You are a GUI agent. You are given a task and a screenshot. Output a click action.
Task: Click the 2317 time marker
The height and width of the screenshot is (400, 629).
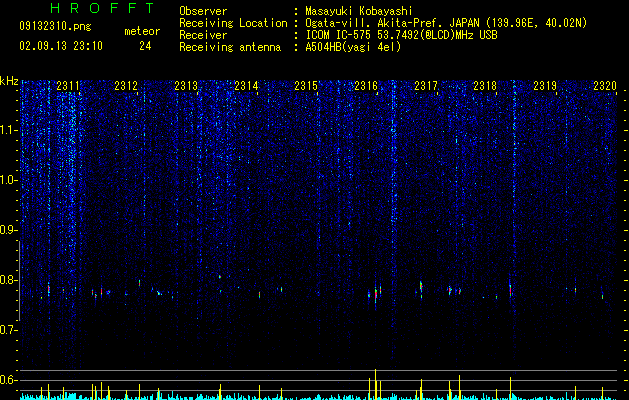pos(426,86)
